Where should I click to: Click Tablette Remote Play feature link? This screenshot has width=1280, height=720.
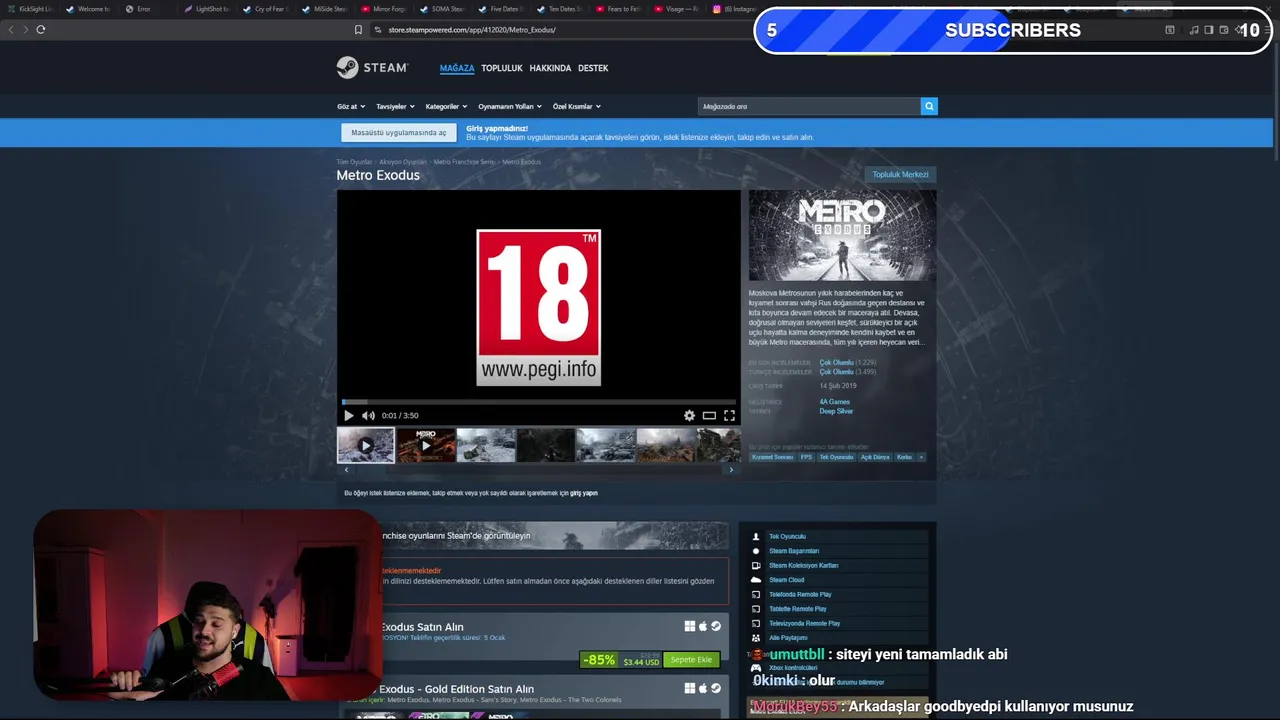(x=797, y=609)
